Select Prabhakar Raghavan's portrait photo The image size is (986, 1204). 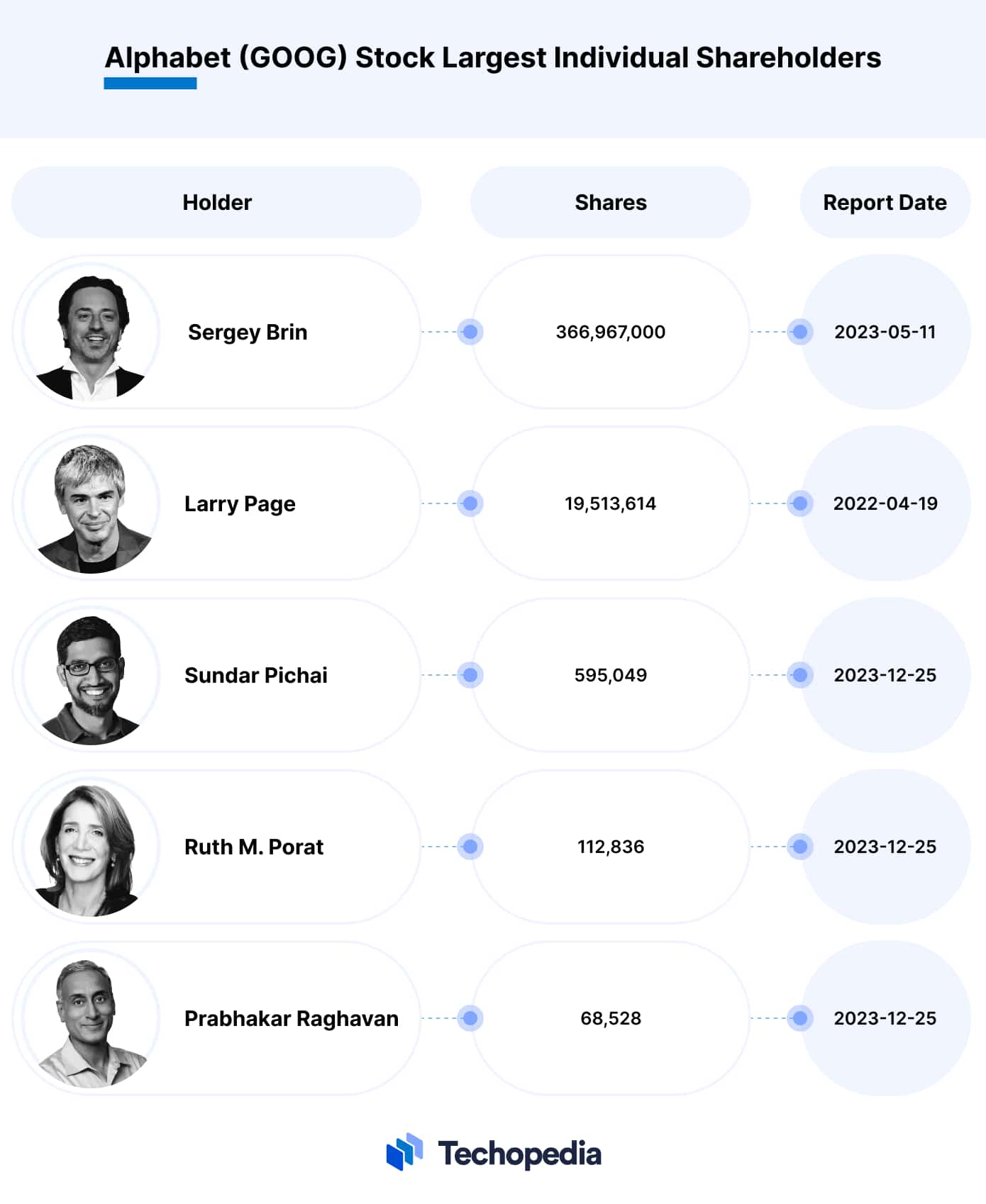(91, 1018)
